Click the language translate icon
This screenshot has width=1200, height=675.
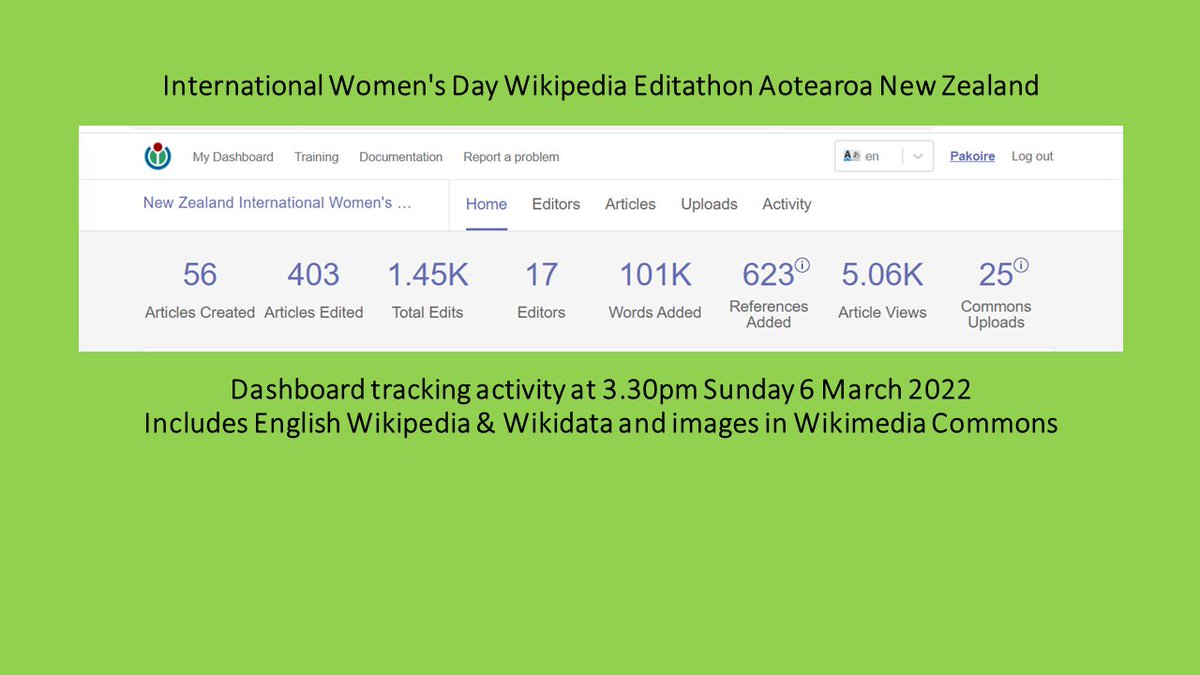(852, 156)
